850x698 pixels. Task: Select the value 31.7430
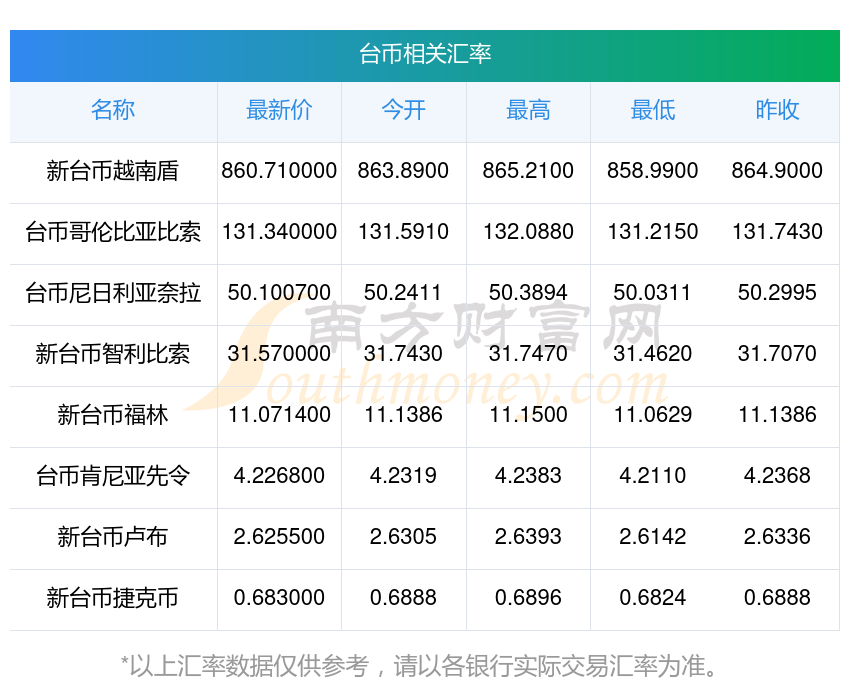pos(403,354)
